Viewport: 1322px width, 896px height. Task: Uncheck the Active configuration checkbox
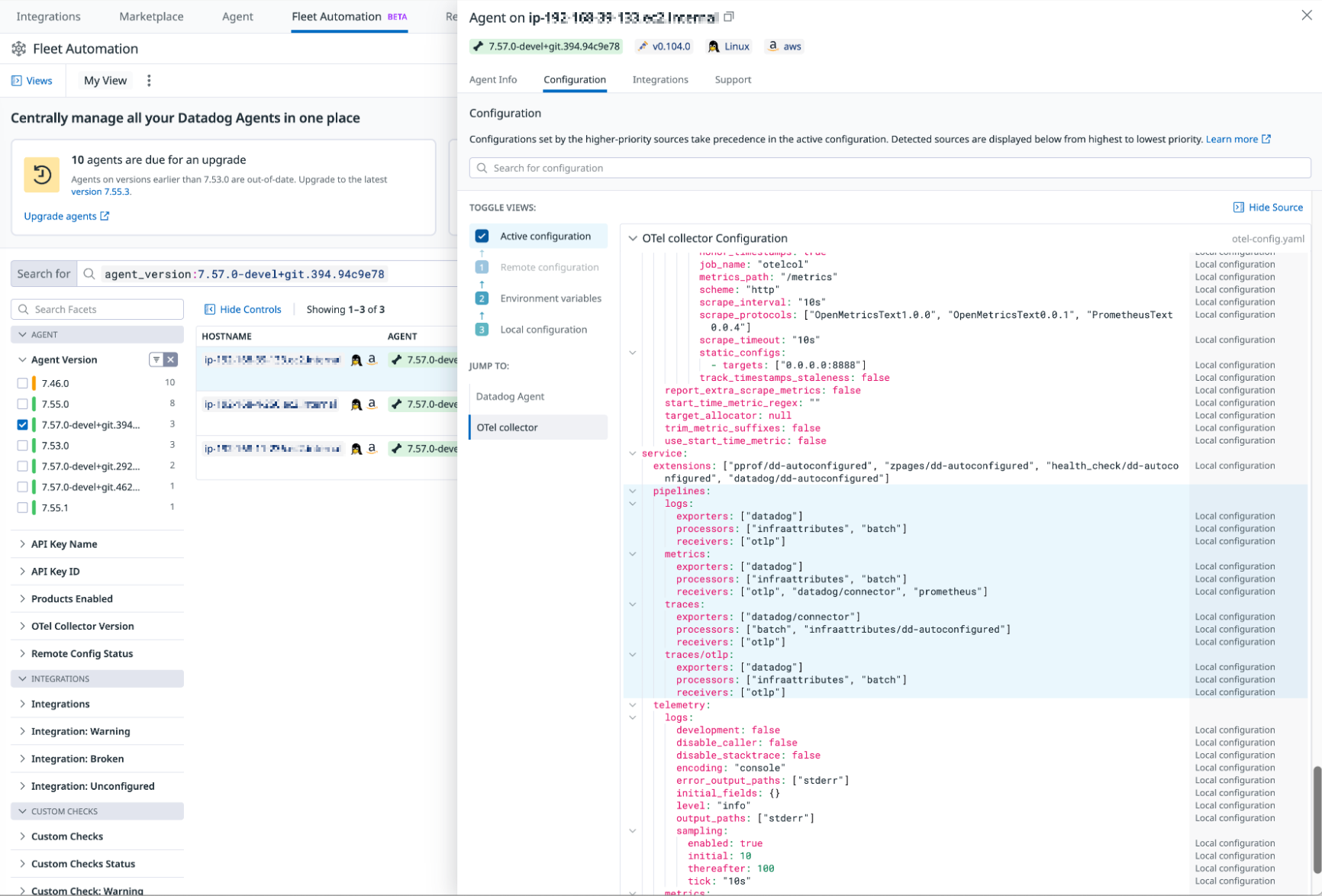[482, 237]
